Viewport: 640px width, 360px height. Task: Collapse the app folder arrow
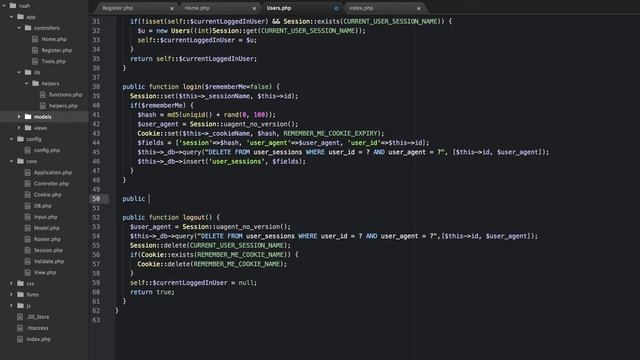(x=11, y=17)
